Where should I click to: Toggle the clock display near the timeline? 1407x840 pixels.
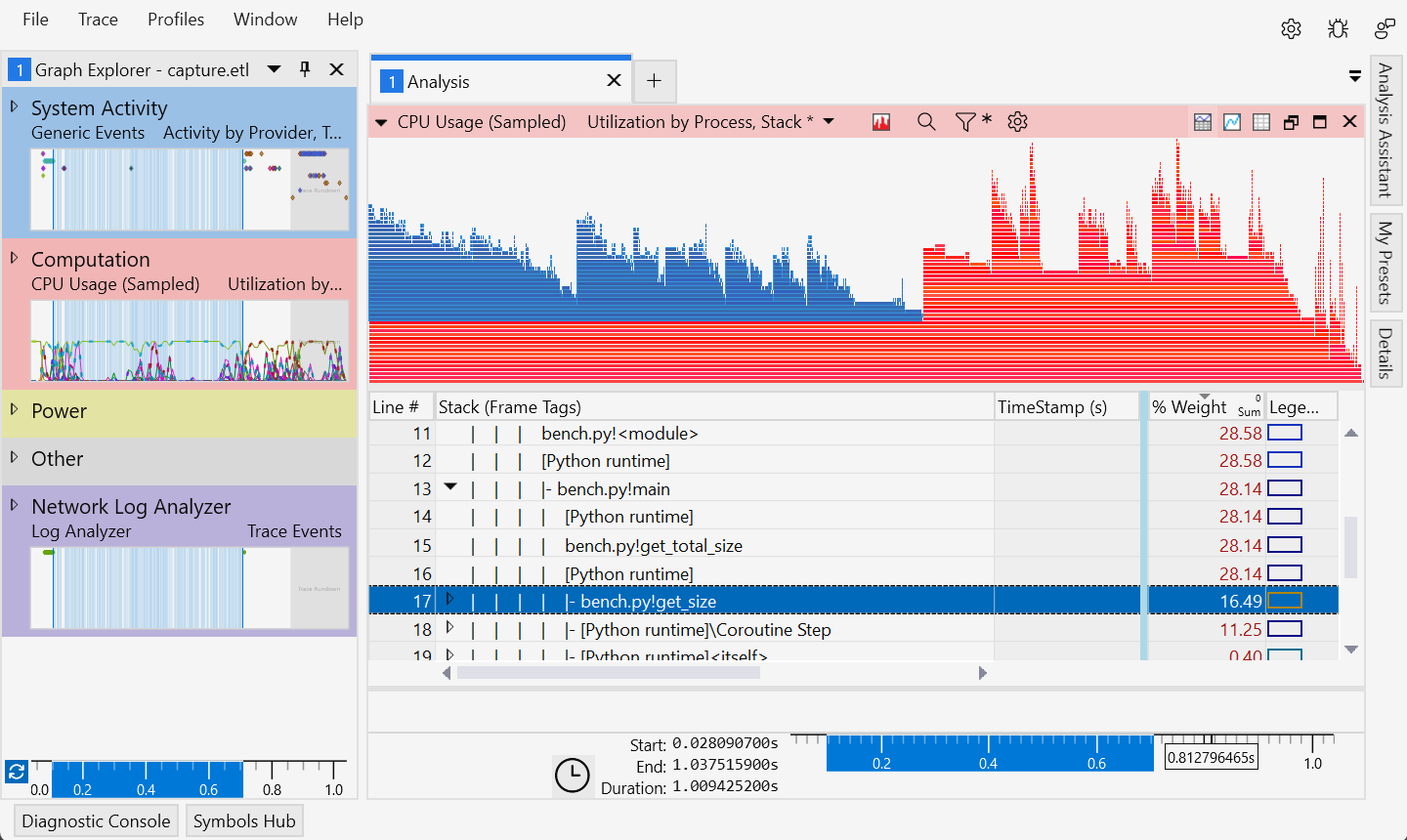click(574, 777)
